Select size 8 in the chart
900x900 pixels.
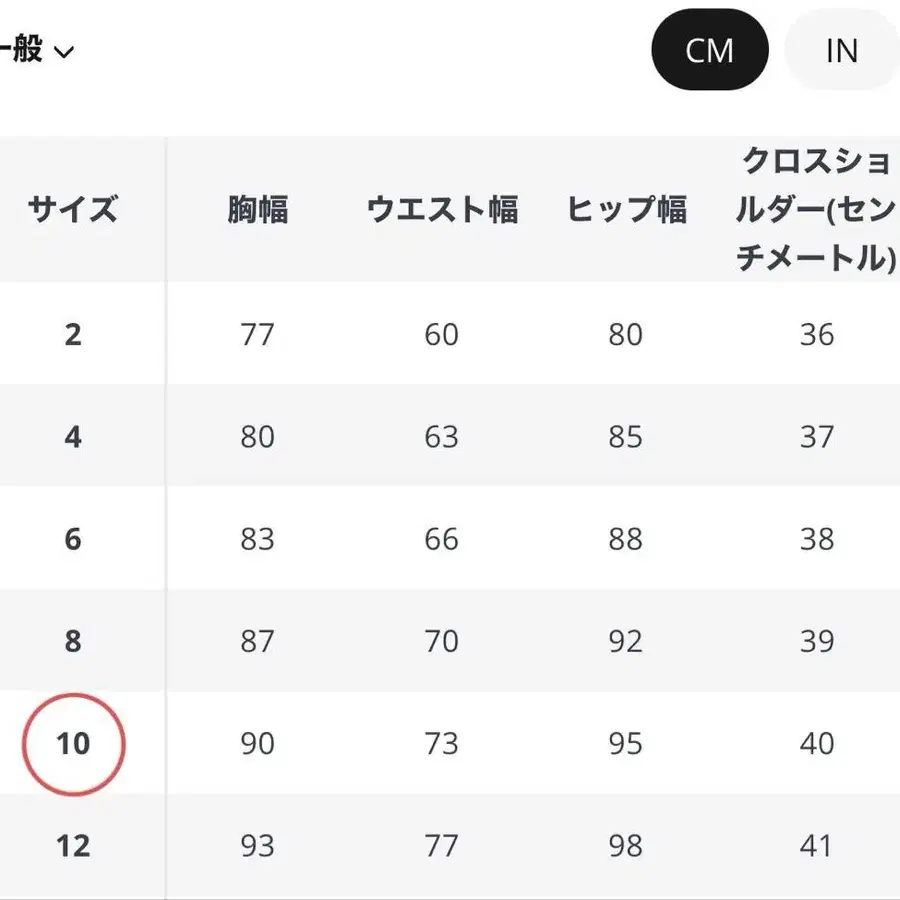pyautogui.click(x=71, y=641)
